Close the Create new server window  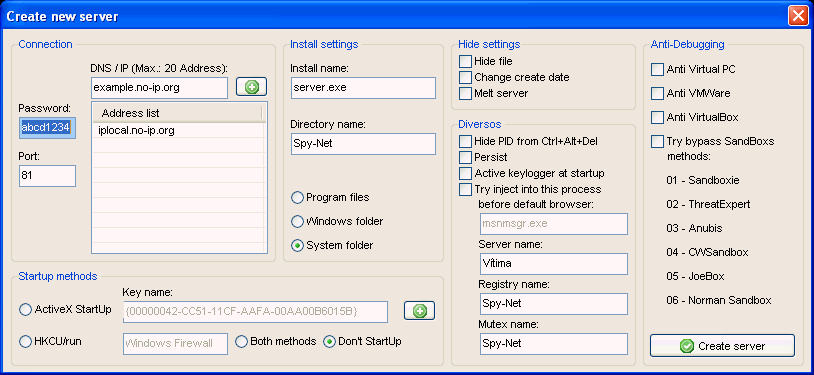pyautogui.click(x=797, y=16)
